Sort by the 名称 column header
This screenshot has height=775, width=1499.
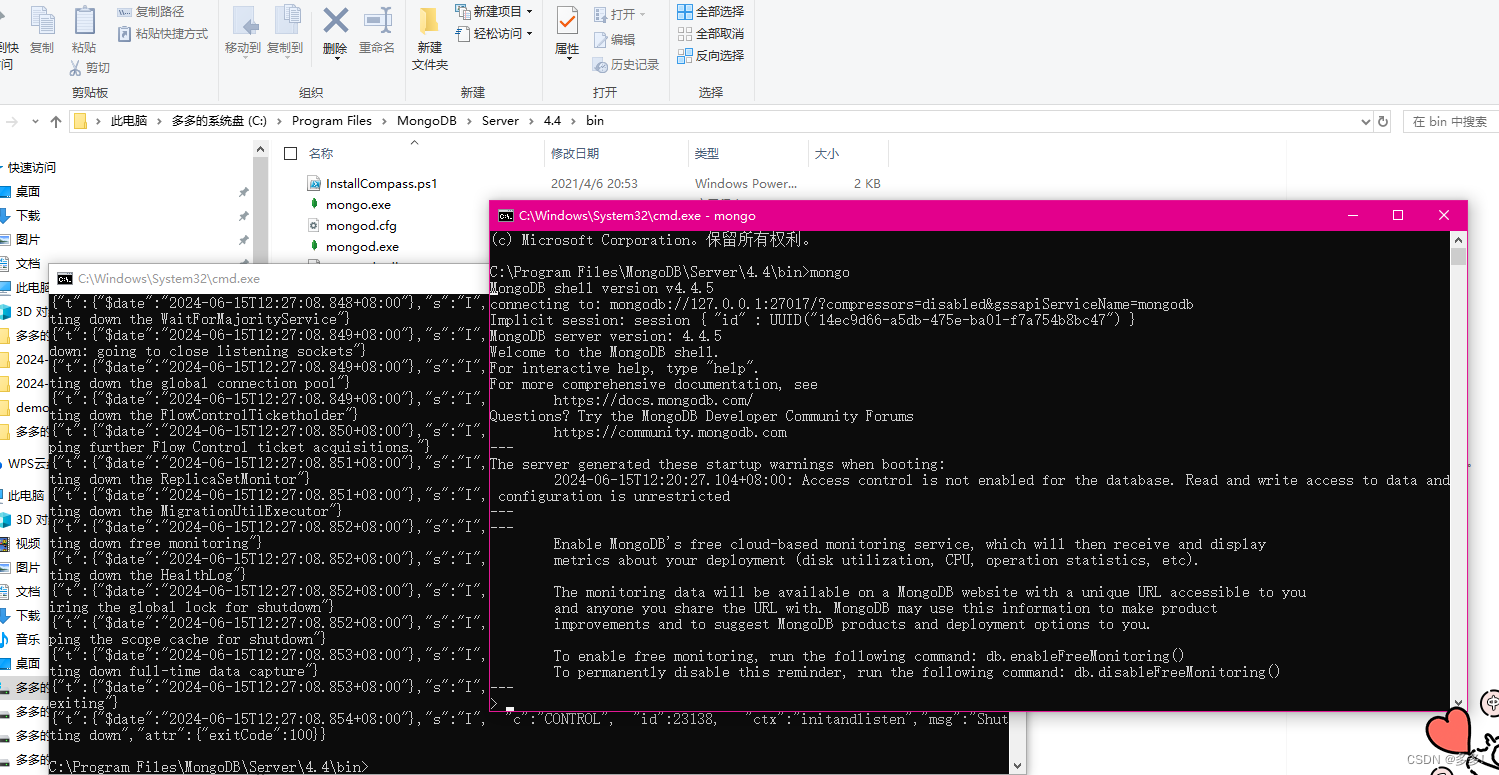(x=321, y=153)
